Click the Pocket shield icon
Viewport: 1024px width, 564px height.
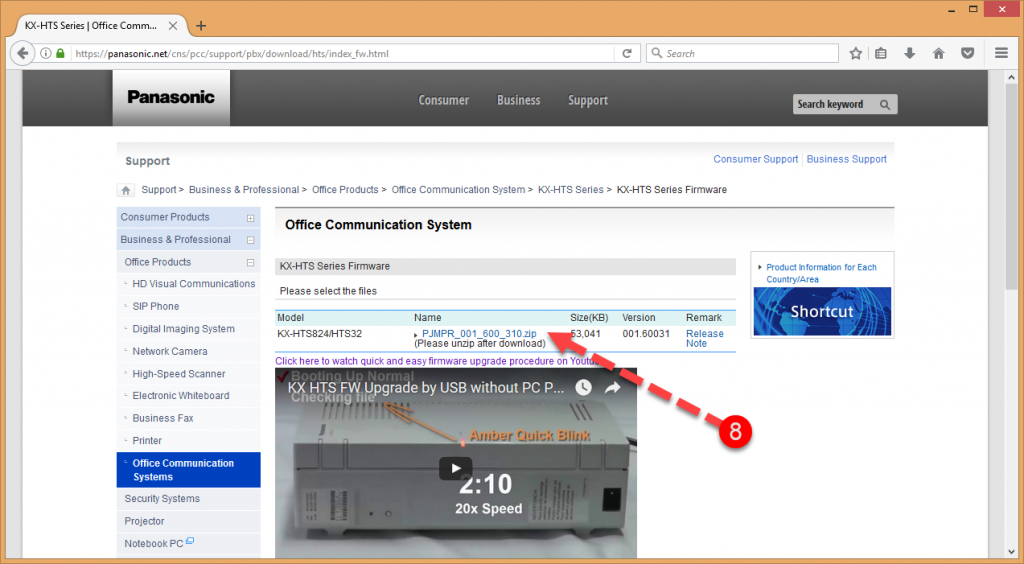coord(968,54)
